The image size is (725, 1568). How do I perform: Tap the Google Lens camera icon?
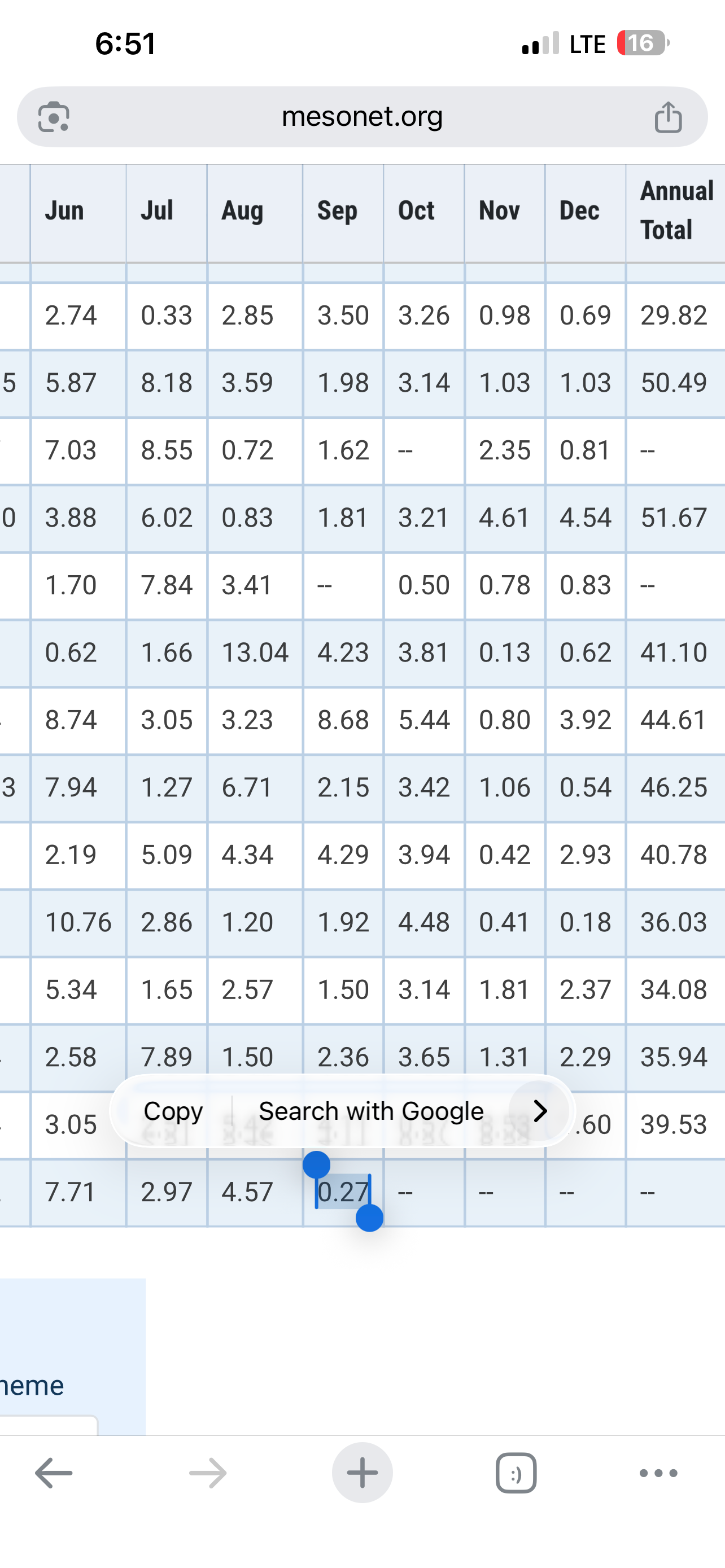click(x=54, y=116)
